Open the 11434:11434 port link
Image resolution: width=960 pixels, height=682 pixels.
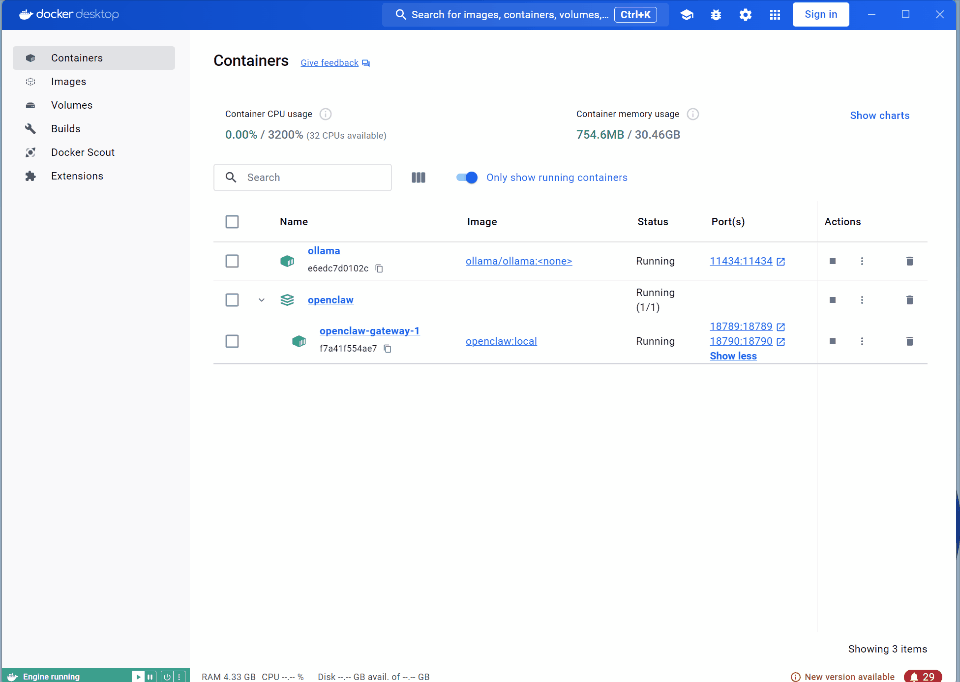741,261
